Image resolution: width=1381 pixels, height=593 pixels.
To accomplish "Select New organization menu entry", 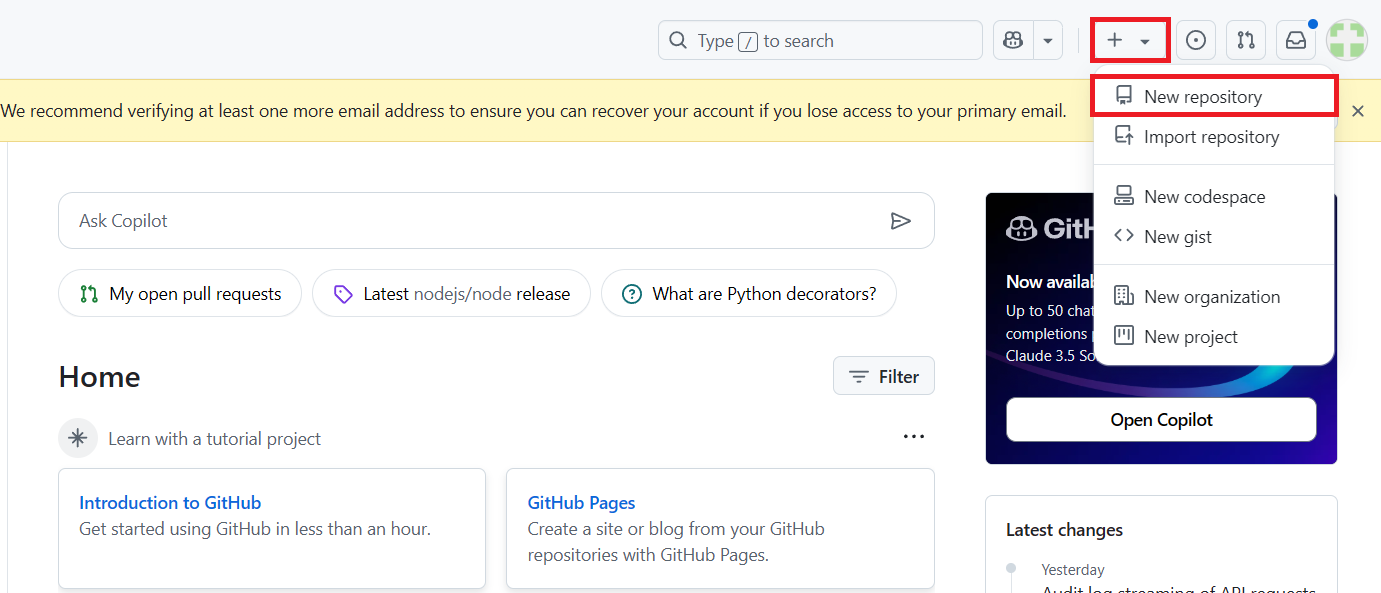I will (1212, 297).
